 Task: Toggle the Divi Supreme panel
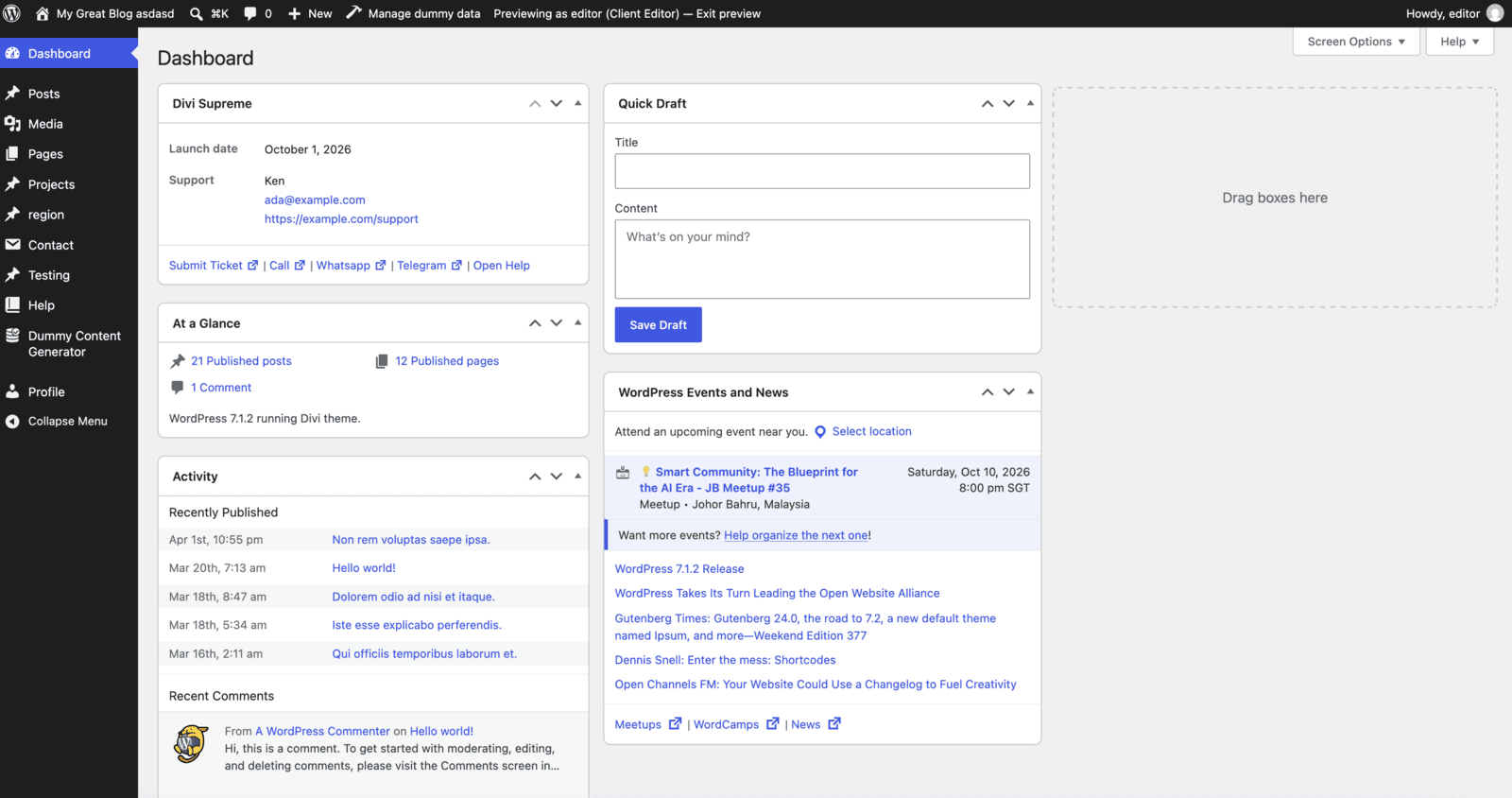[x=577, y=103]
